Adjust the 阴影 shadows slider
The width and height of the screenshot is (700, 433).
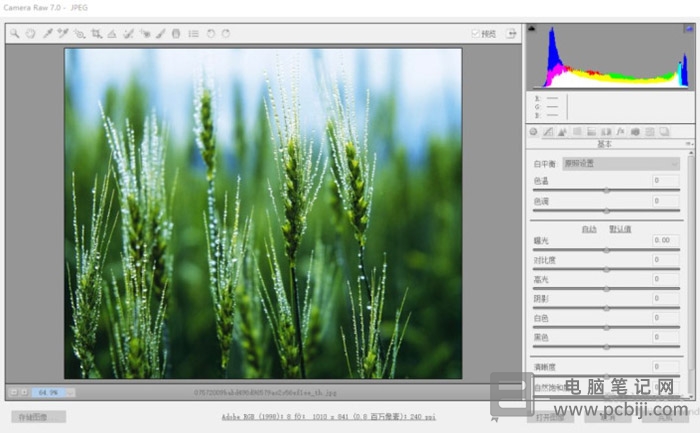(x=606, y=308)
